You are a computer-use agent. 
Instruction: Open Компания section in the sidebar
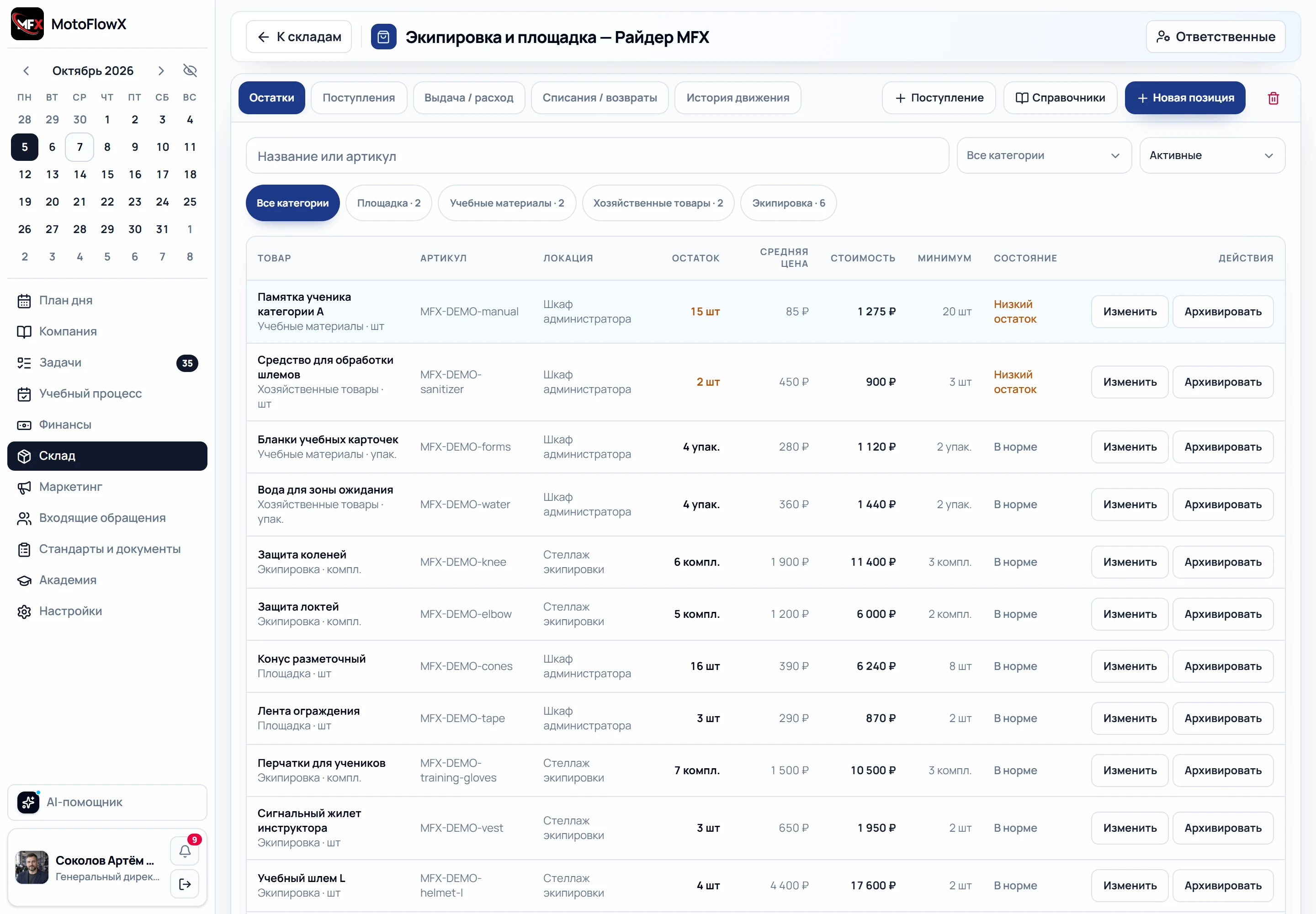[107, 332]
